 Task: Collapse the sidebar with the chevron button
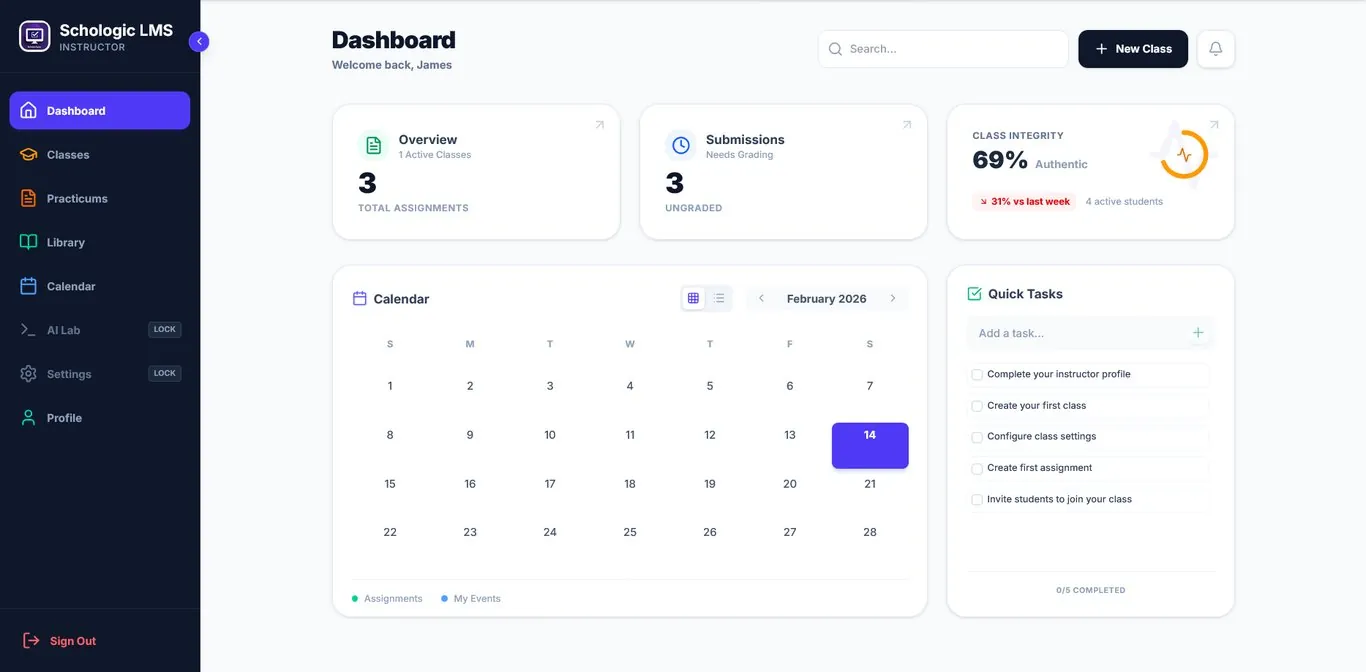pos(198,41)
